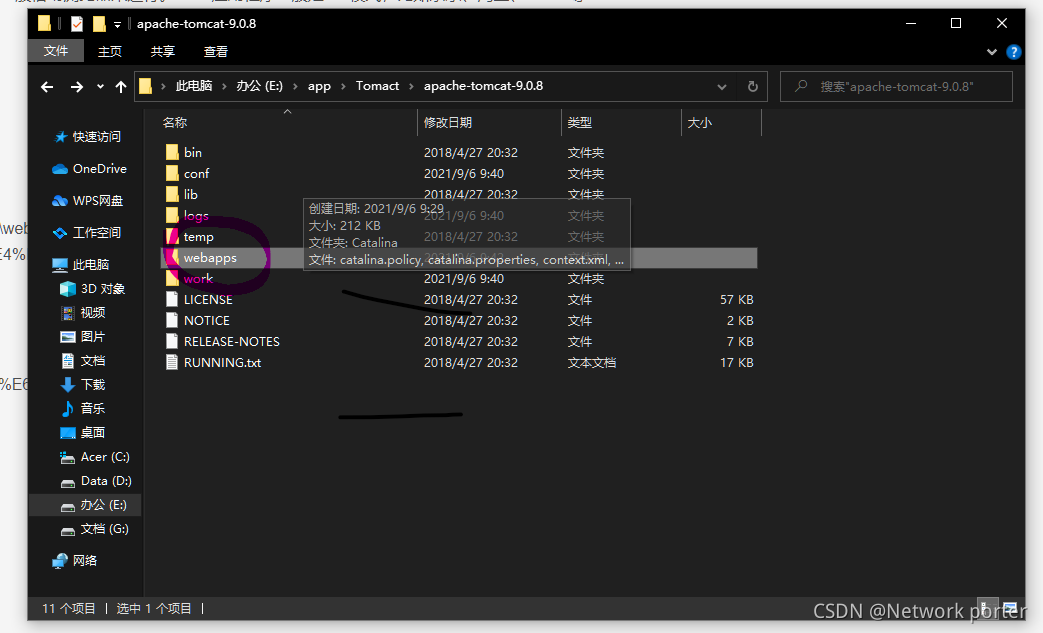Select the RELEASE-NOTES file
Screen dimensions: 1043x633
point(231,342)
